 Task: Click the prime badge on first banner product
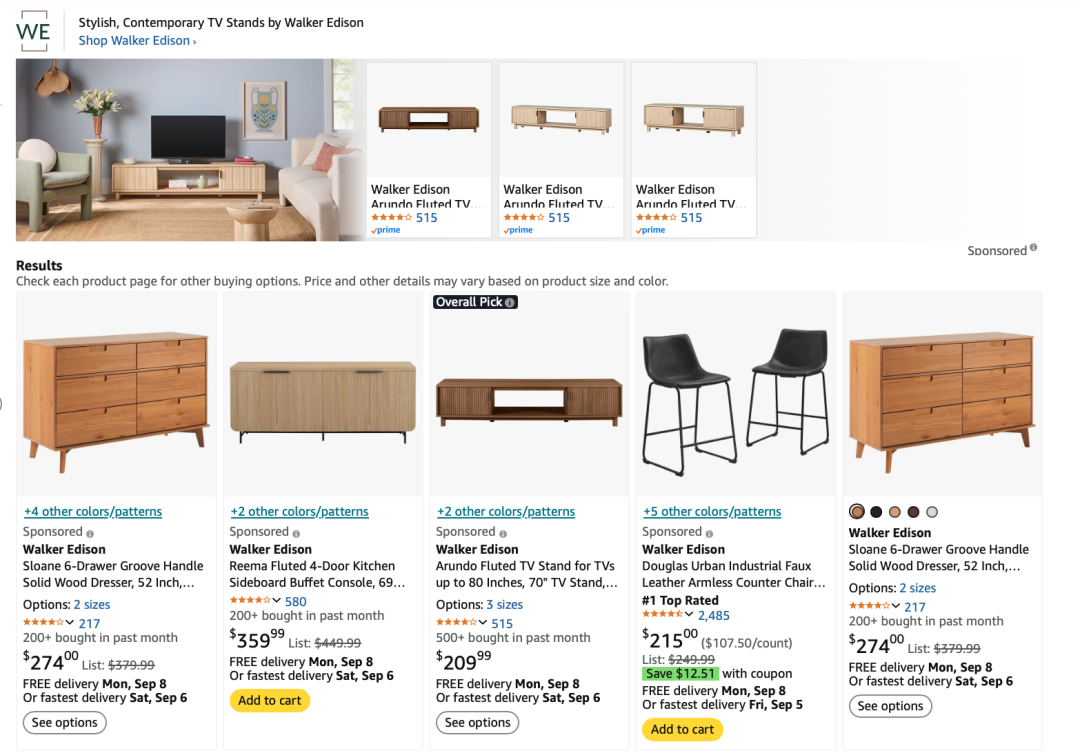[386, 230]
